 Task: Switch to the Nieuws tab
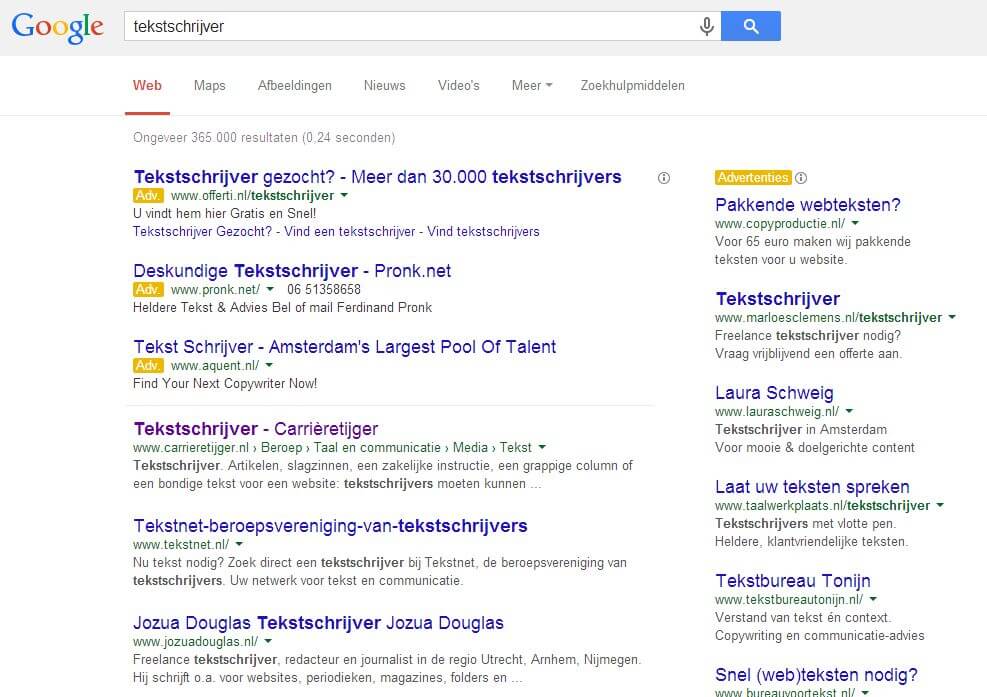click(x=385, y=86)
